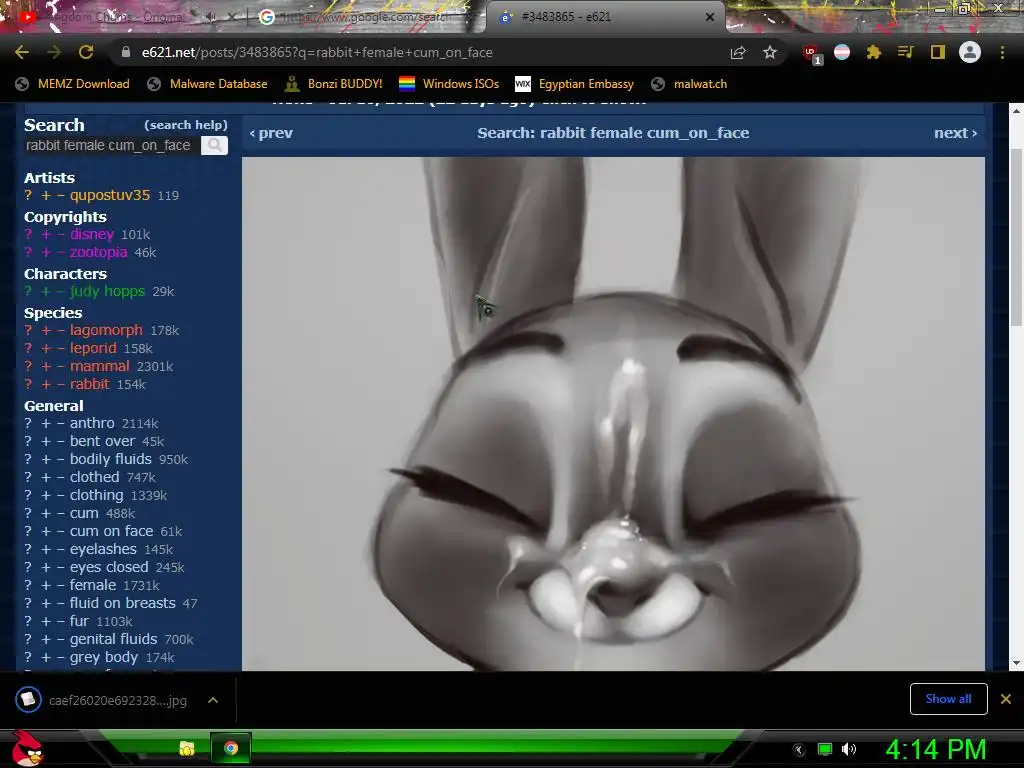
Task: Click the Chrome taskbar icon
Action: coord(231,748)
